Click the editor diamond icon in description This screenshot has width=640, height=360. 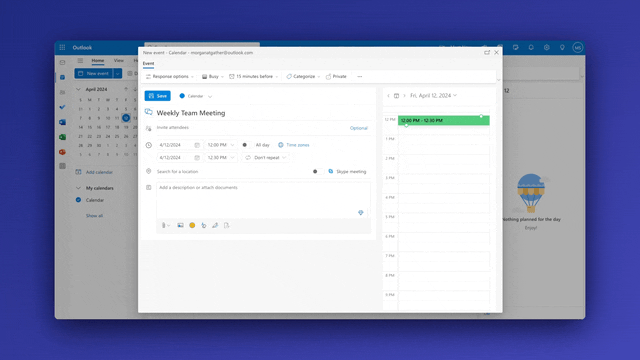tap(360, 213)
